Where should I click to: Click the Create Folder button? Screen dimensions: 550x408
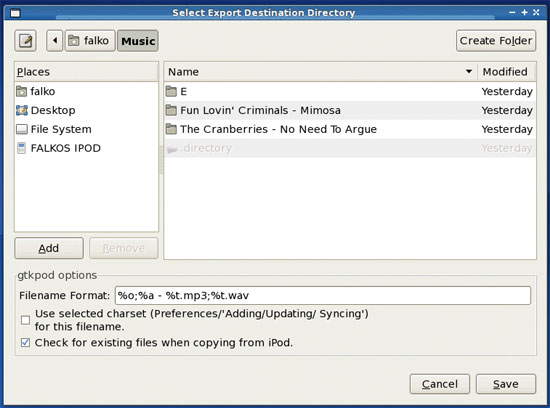496,41
